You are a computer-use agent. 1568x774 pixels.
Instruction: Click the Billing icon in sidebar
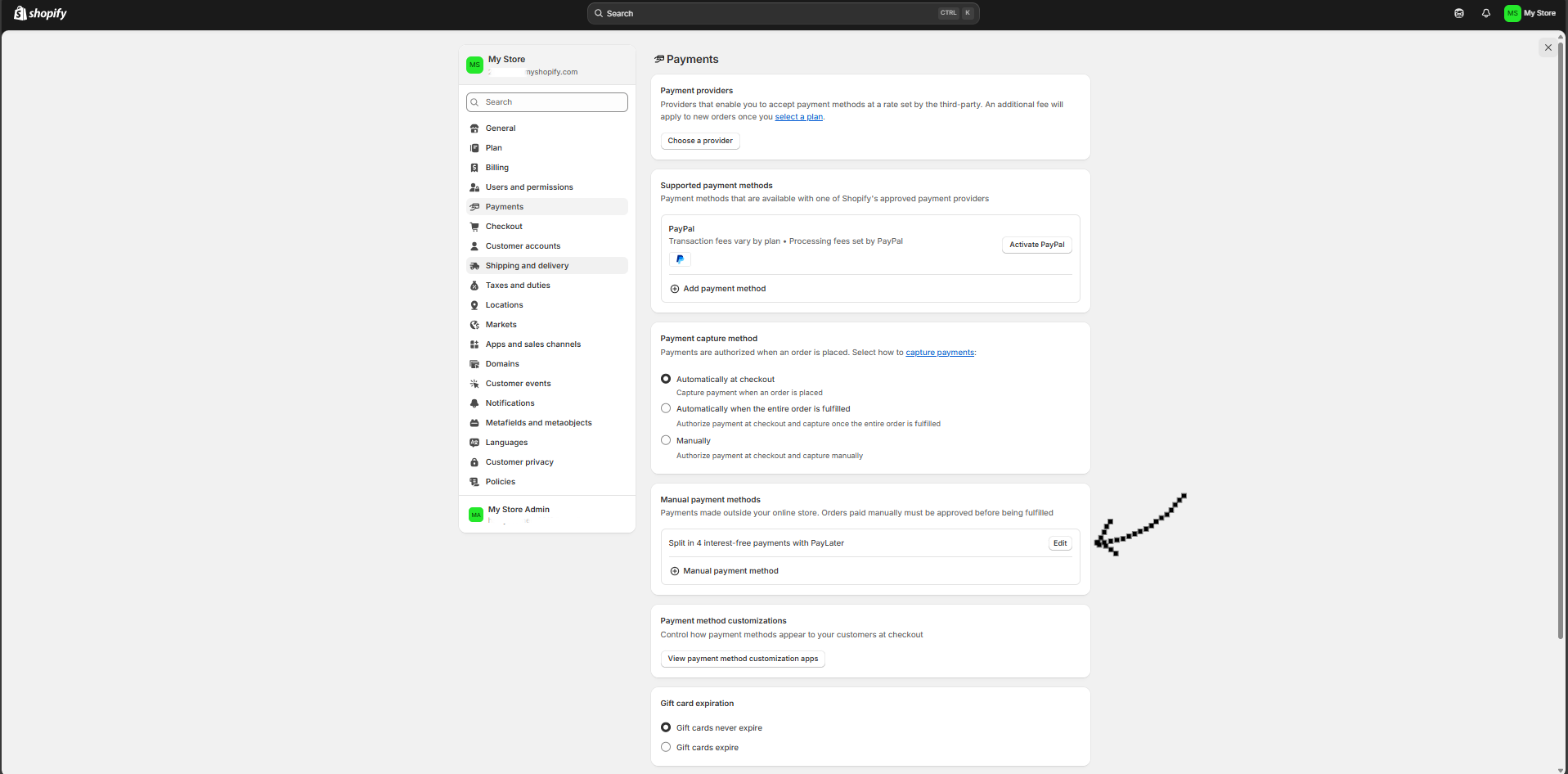(x=474, y=168)
